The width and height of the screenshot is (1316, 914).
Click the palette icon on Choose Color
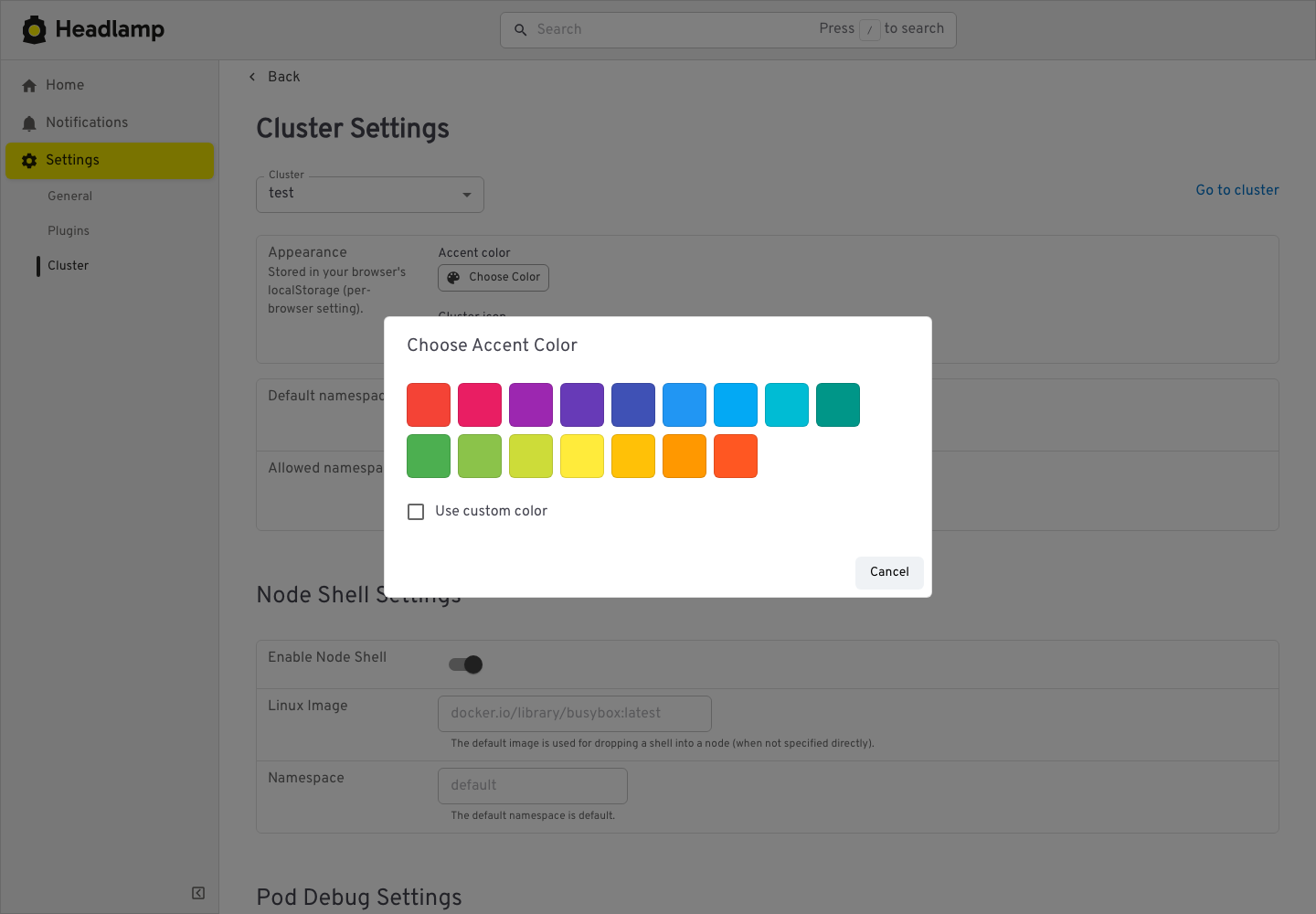tap(453, 278)
